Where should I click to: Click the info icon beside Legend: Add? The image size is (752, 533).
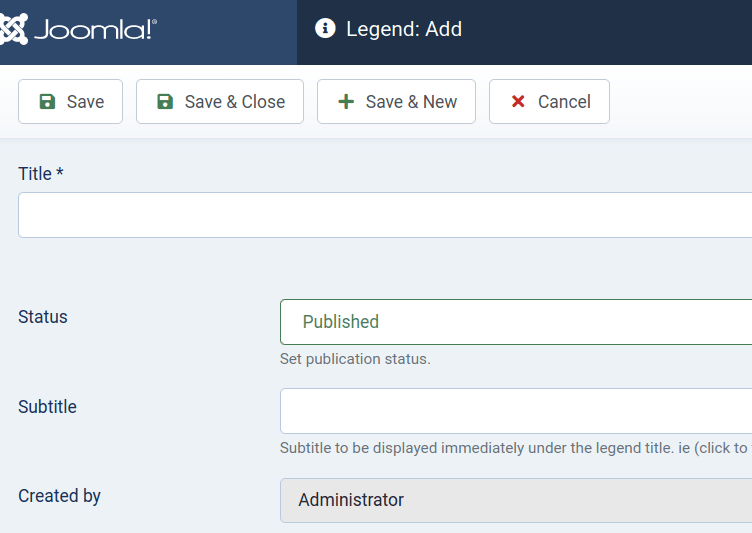point(325,28)
